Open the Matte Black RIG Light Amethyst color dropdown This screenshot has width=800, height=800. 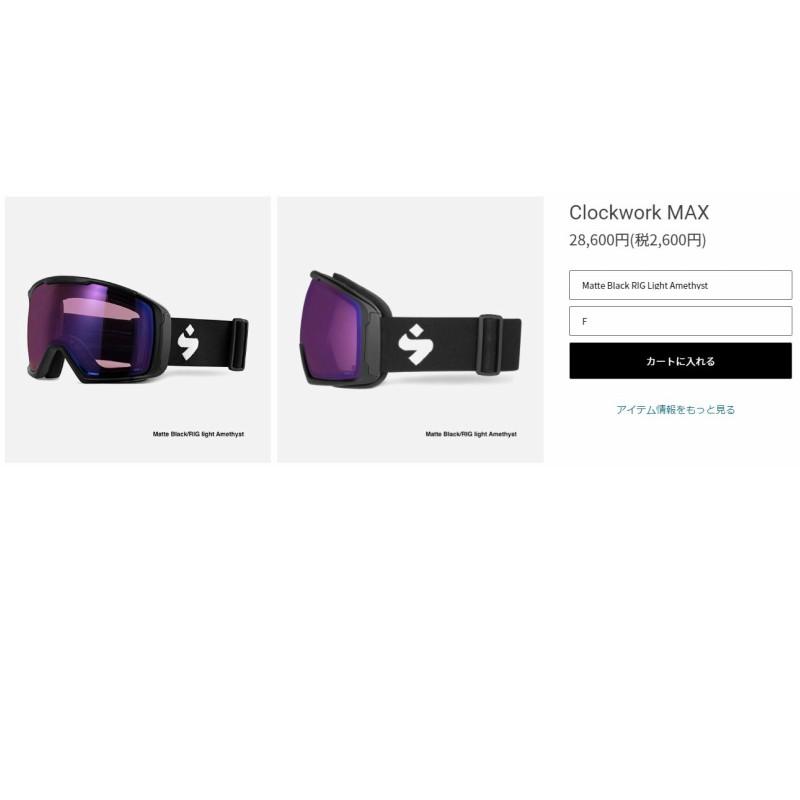click(680, 285)
